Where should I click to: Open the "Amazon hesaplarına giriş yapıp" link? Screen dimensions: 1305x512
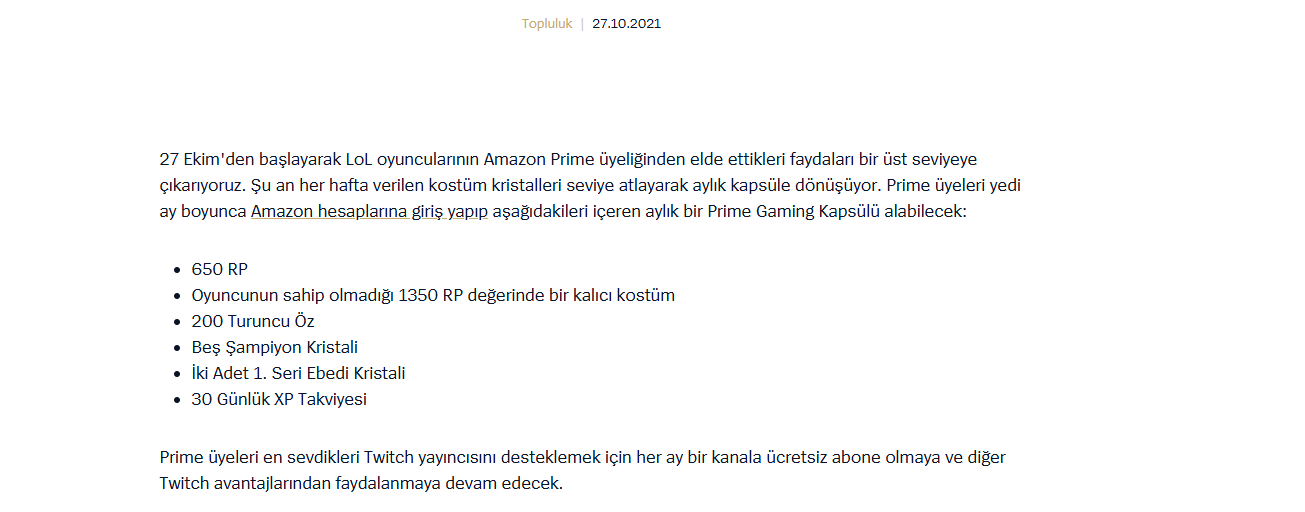tap(369, 212)
